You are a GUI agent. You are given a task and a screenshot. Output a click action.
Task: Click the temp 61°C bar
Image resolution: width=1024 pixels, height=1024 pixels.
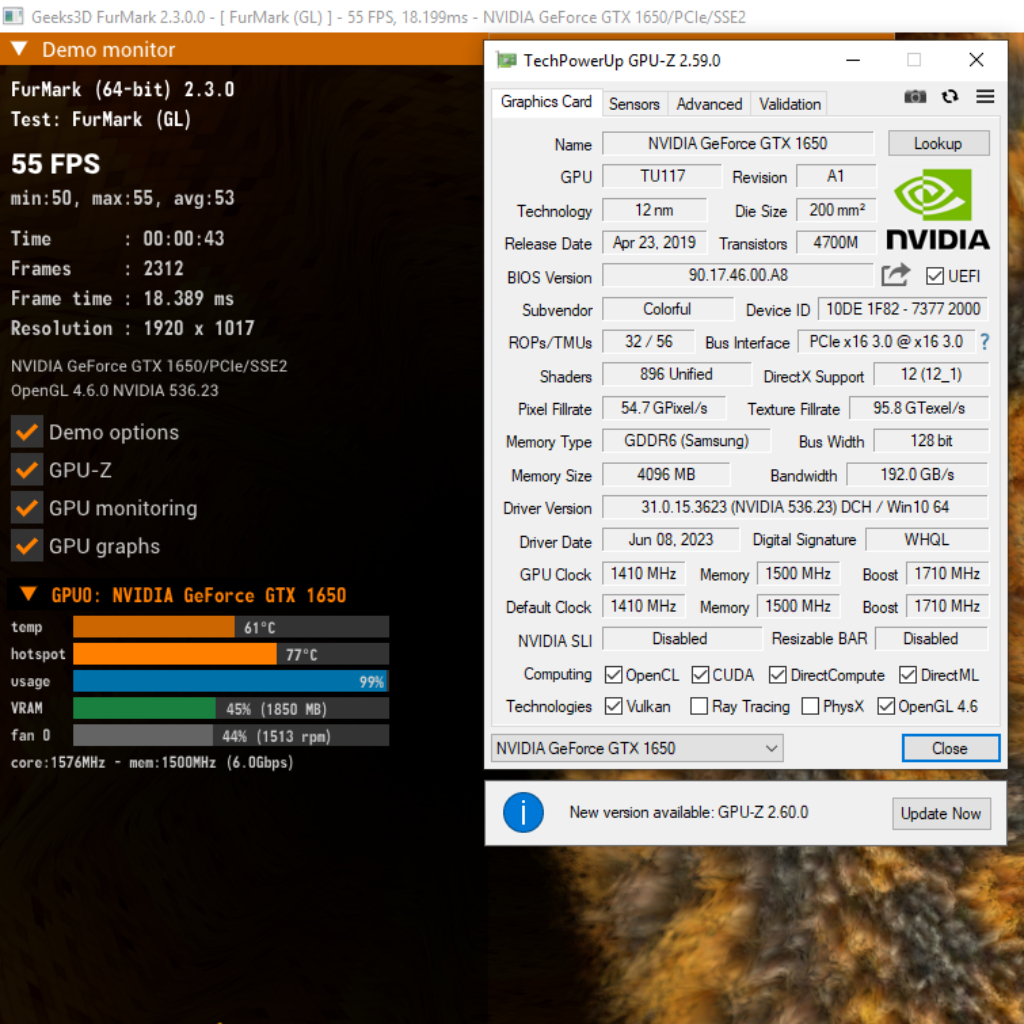click(x=231, y=627)
